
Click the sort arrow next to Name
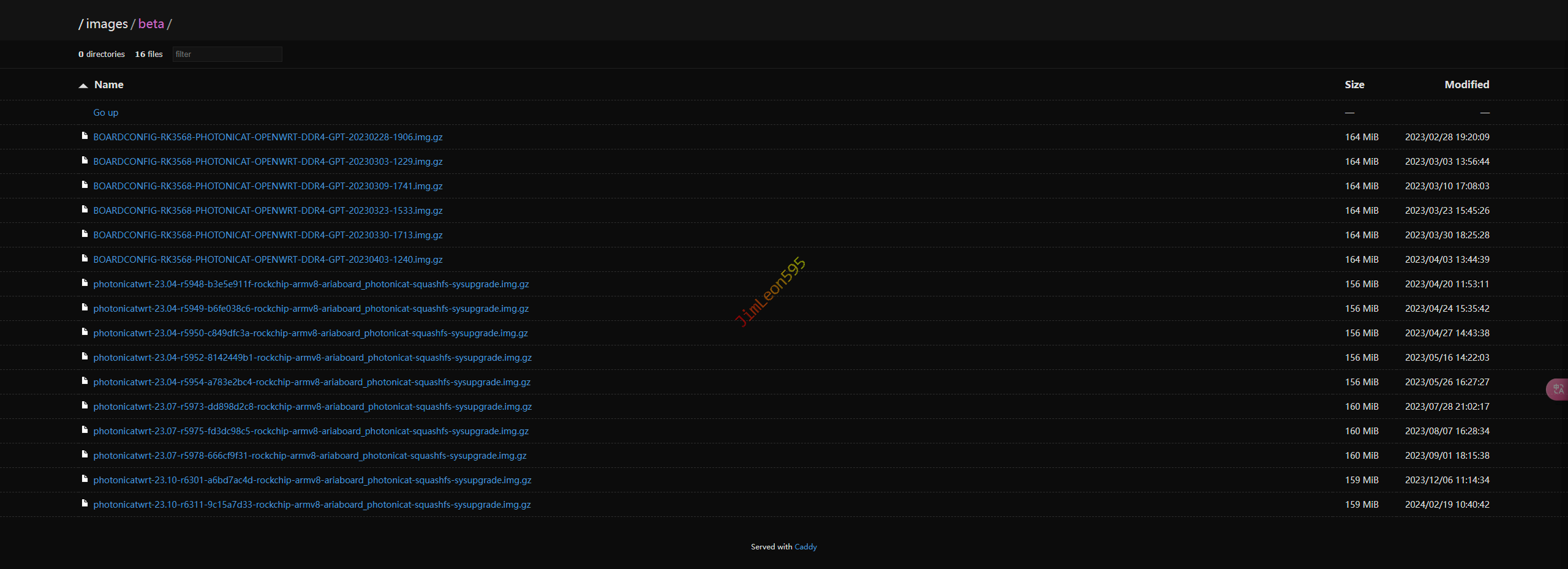click(83, 85)
